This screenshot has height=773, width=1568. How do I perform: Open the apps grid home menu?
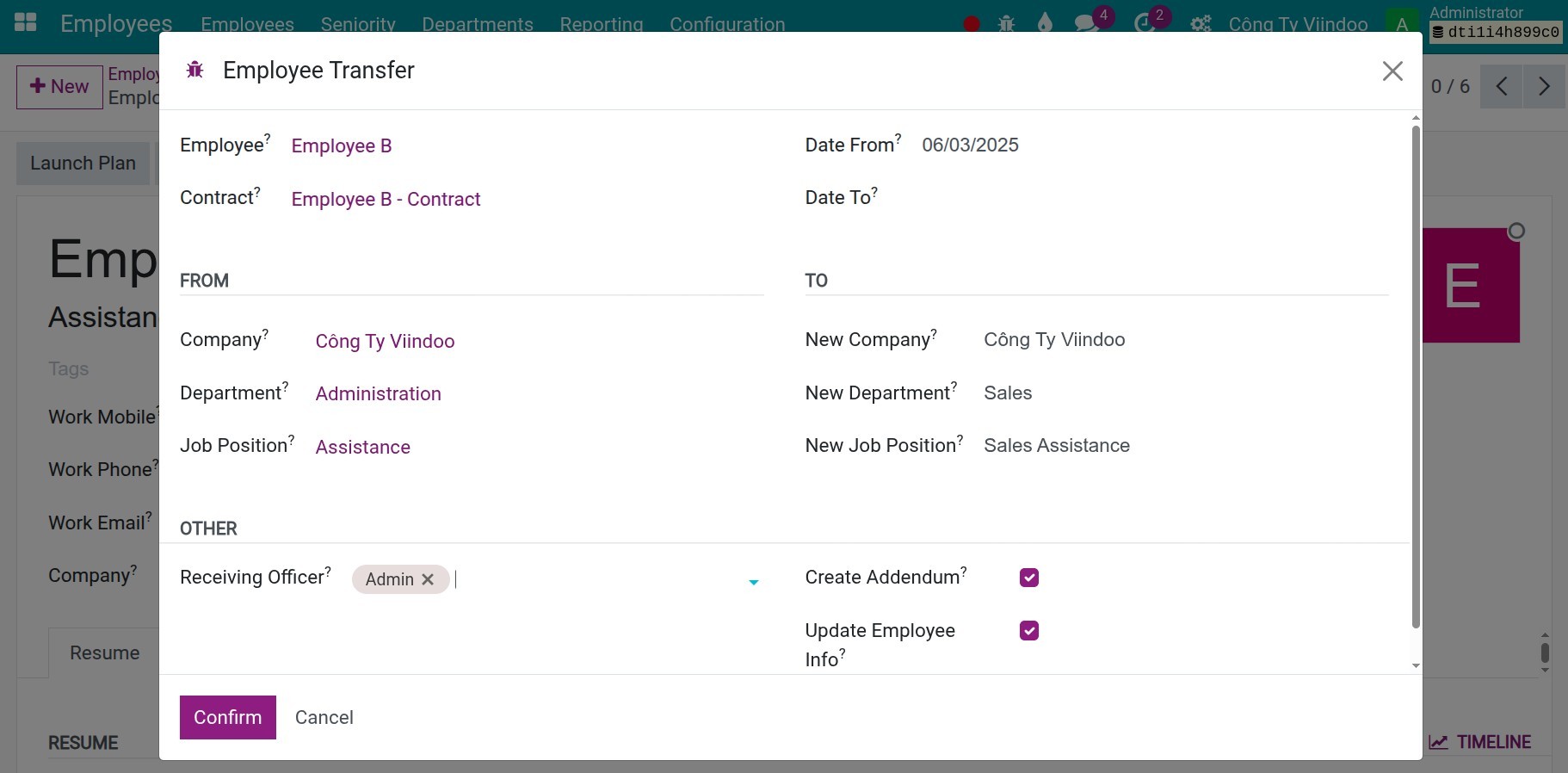pyautogui.click(x=26, y=22)
